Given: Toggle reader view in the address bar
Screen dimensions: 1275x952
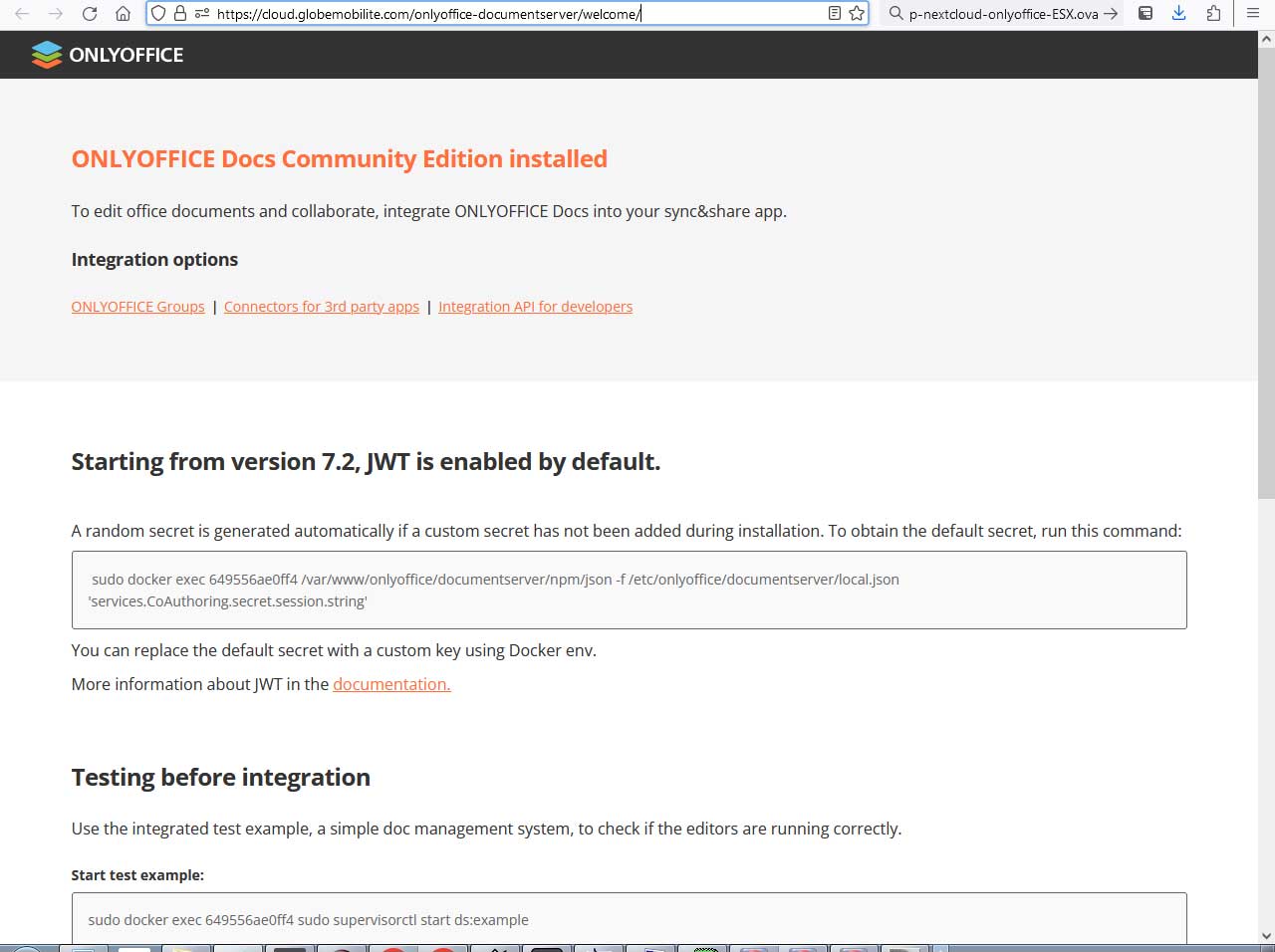Looking at the screenshot, I should (x=835, y=14).
